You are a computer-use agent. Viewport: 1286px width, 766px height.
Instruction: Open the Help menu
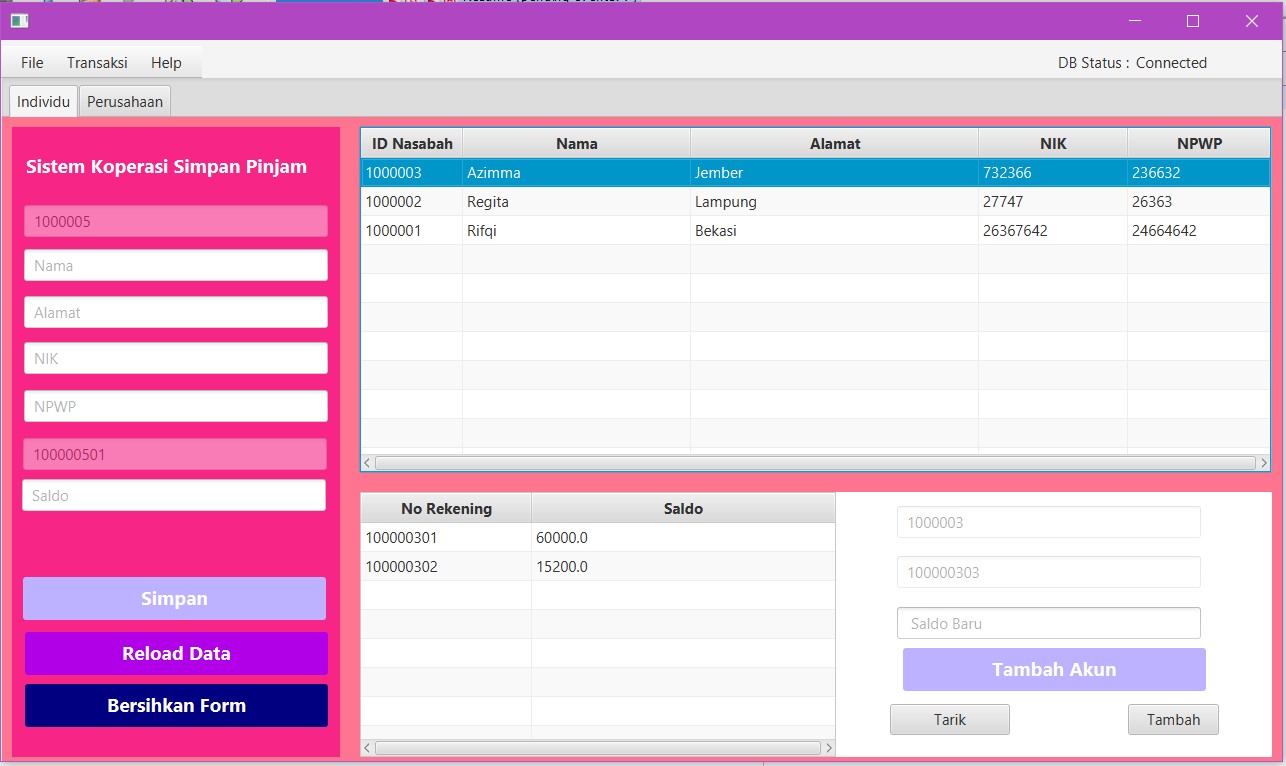[x=166, y=62]
